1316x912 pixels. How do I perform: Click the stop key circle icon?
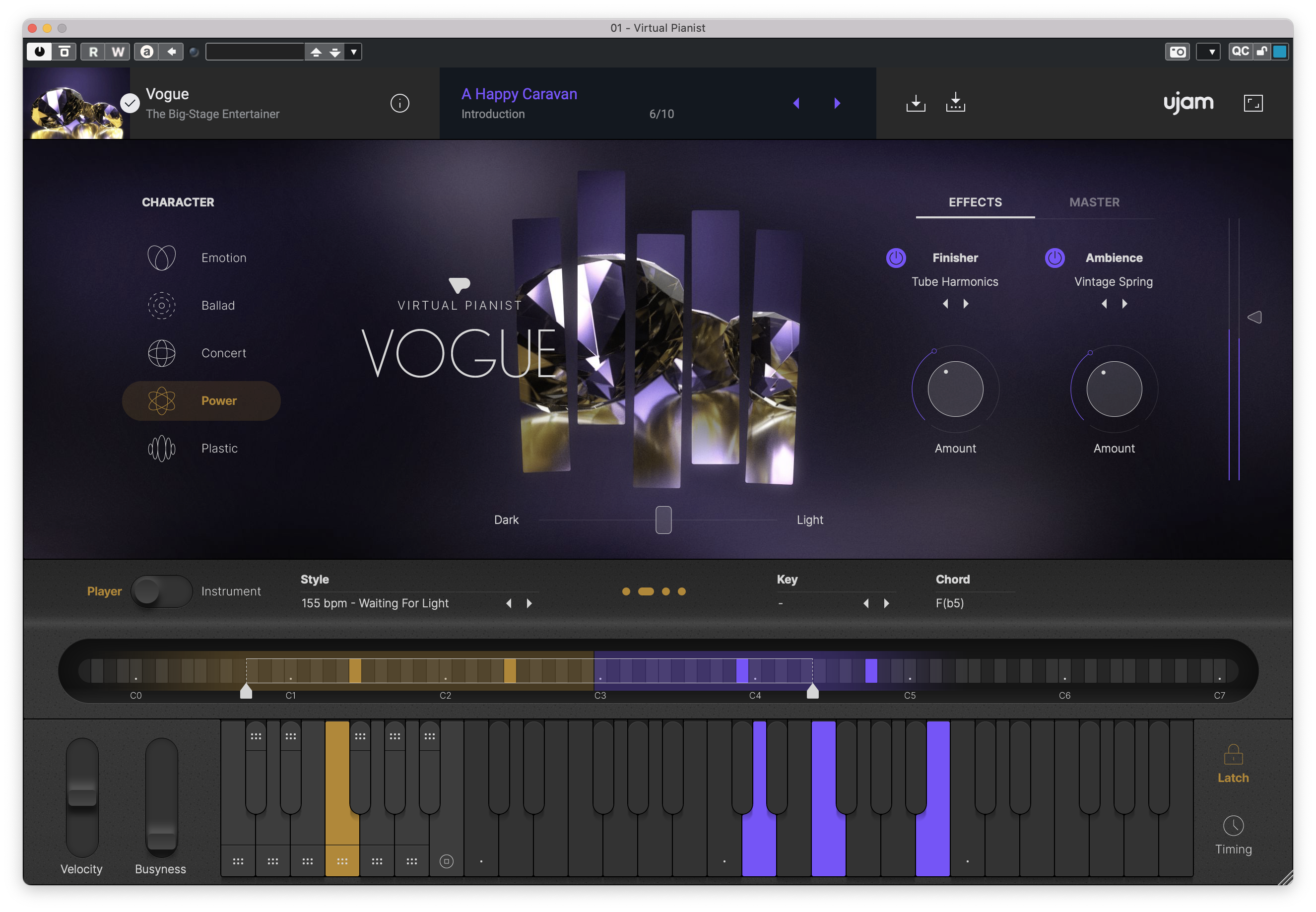pyautogui.click(x=446, y=861)
